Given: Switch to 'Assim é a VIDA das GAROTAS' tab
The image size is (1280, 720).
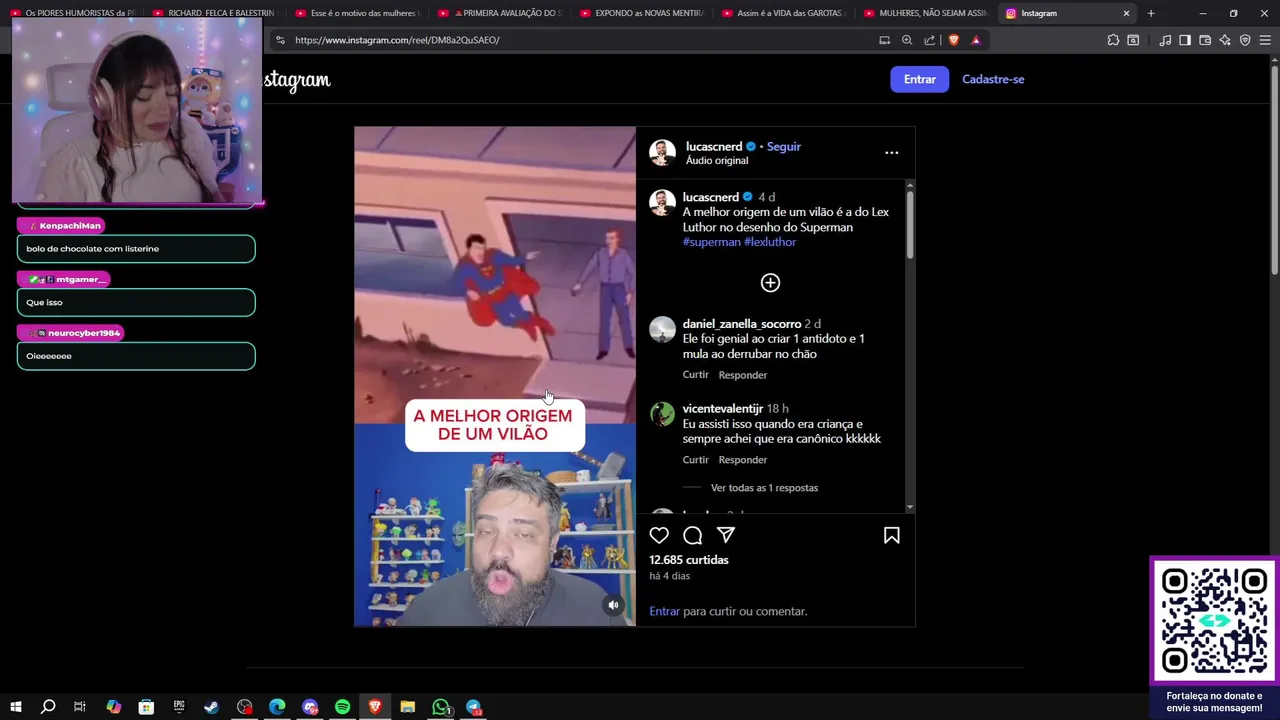Looking at the screenshot, I should [x=785, y=13].
